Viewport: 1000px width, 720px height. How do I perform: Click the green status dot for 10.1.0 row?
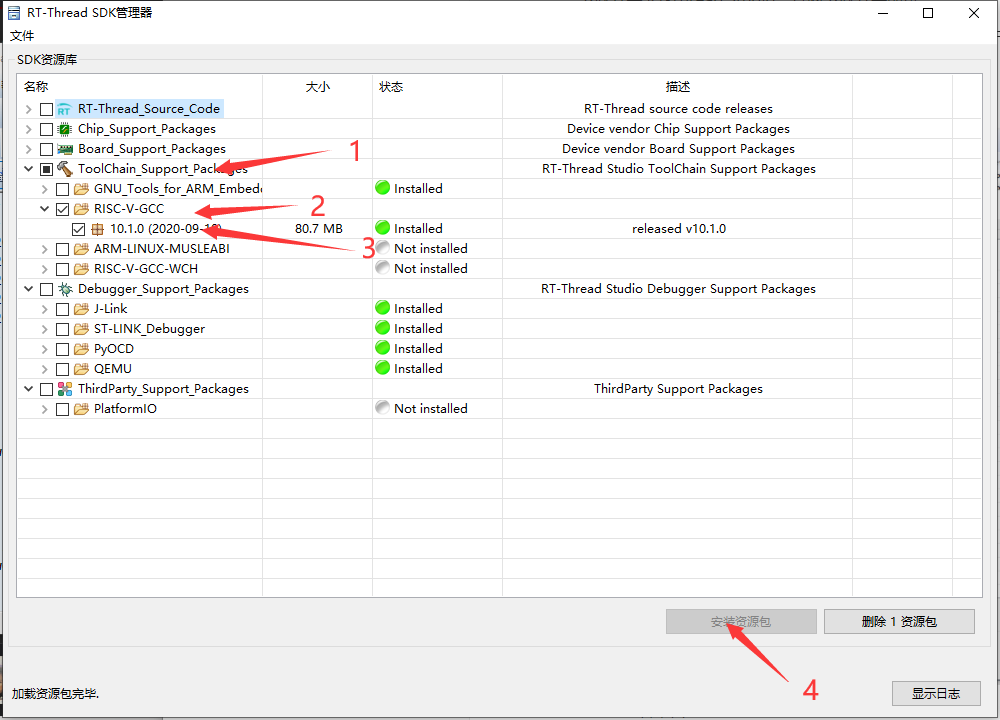(383, 228)
